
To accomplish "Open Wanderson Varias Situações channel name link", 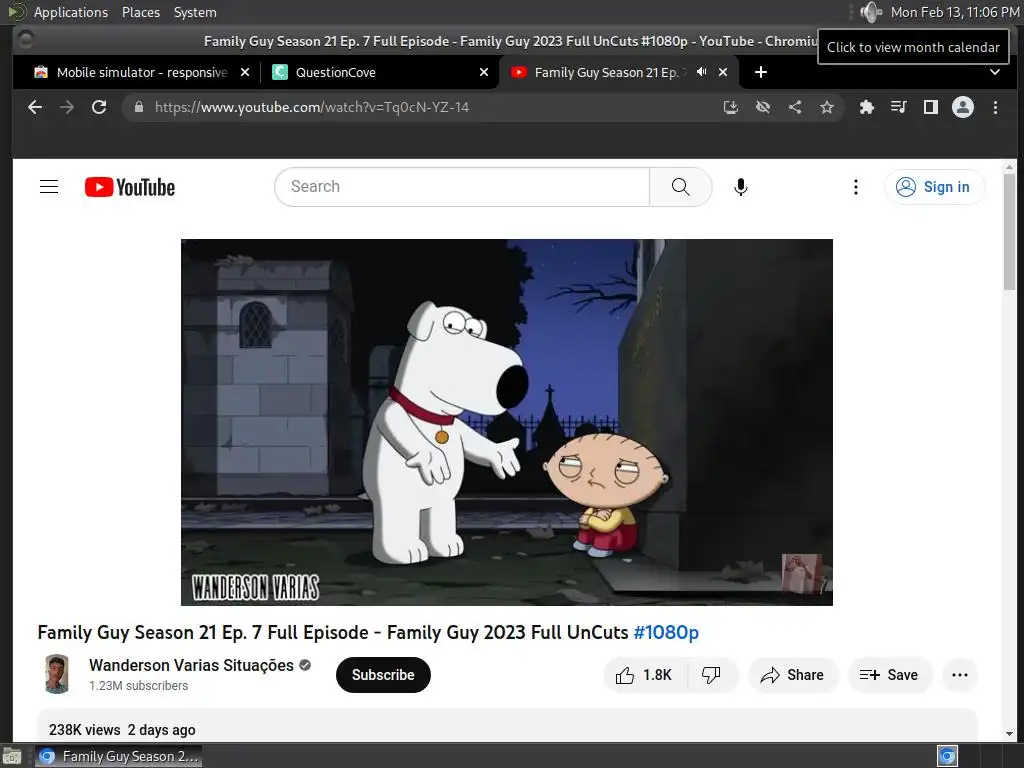I will 191,665.
